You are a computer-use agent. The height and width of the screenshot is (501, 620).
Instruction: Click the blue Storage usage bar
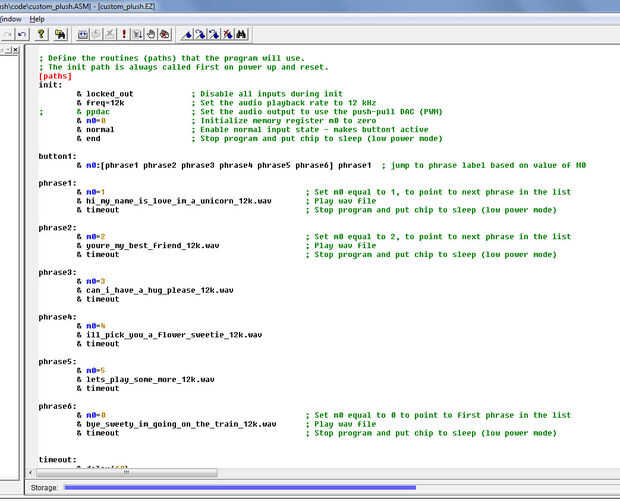click(240, 488)
